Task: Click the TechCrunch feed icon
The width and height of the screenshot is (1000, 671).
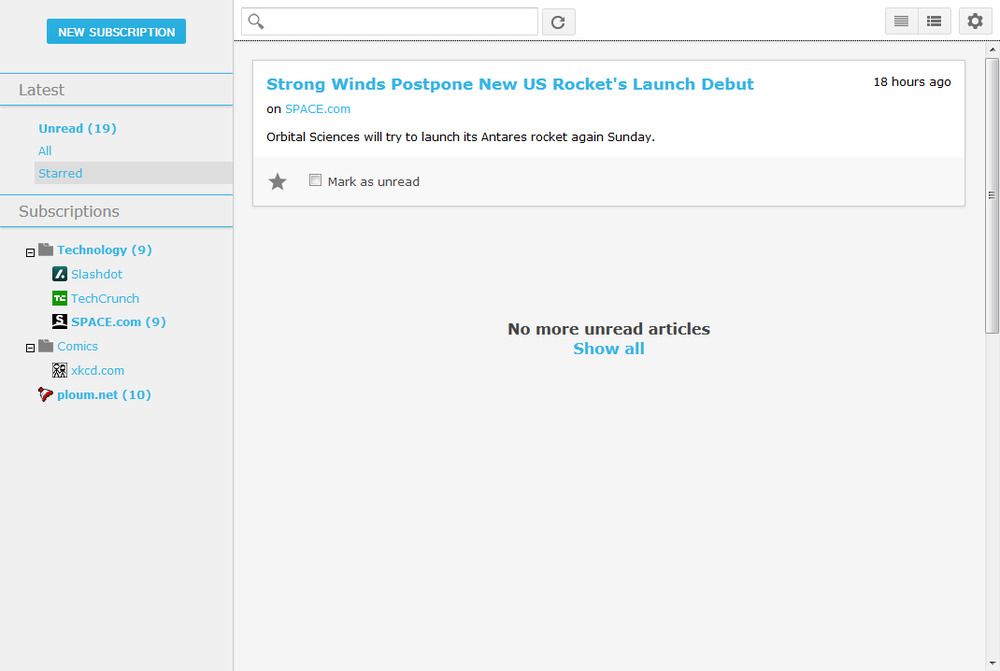Action: [59, 298]
